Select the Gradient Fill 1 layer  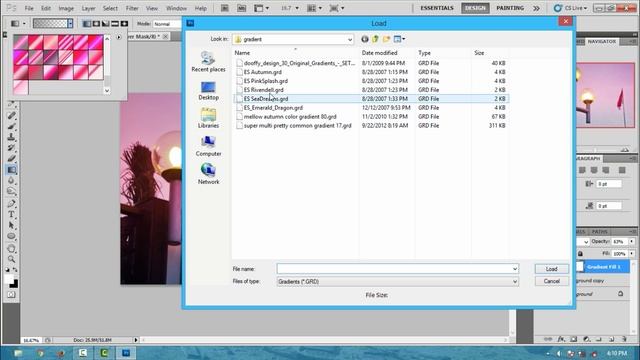pyautogui.click(x=603, y=267)
